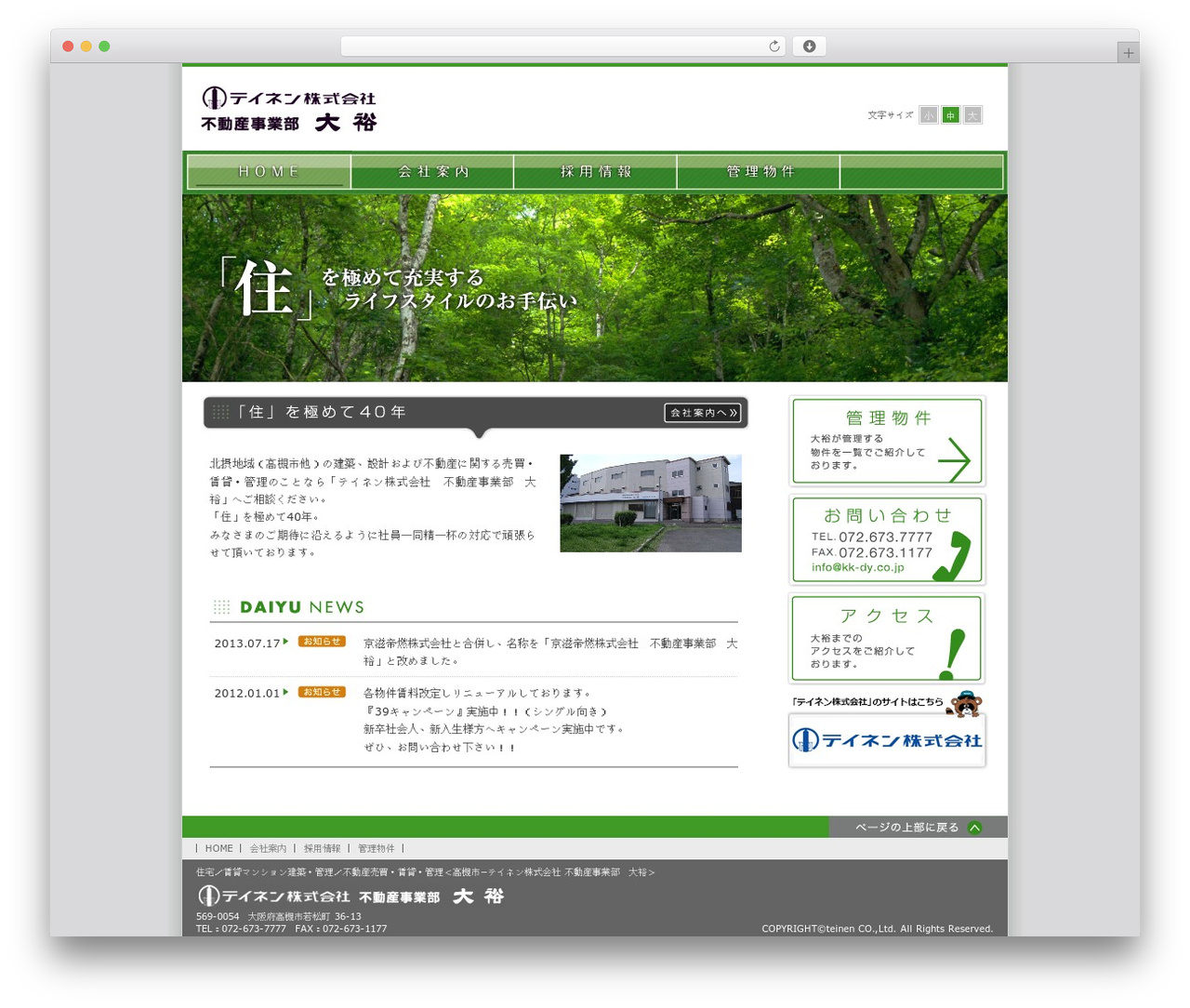Open the お問い合わせ sidebar banner

tap(887, 540)
